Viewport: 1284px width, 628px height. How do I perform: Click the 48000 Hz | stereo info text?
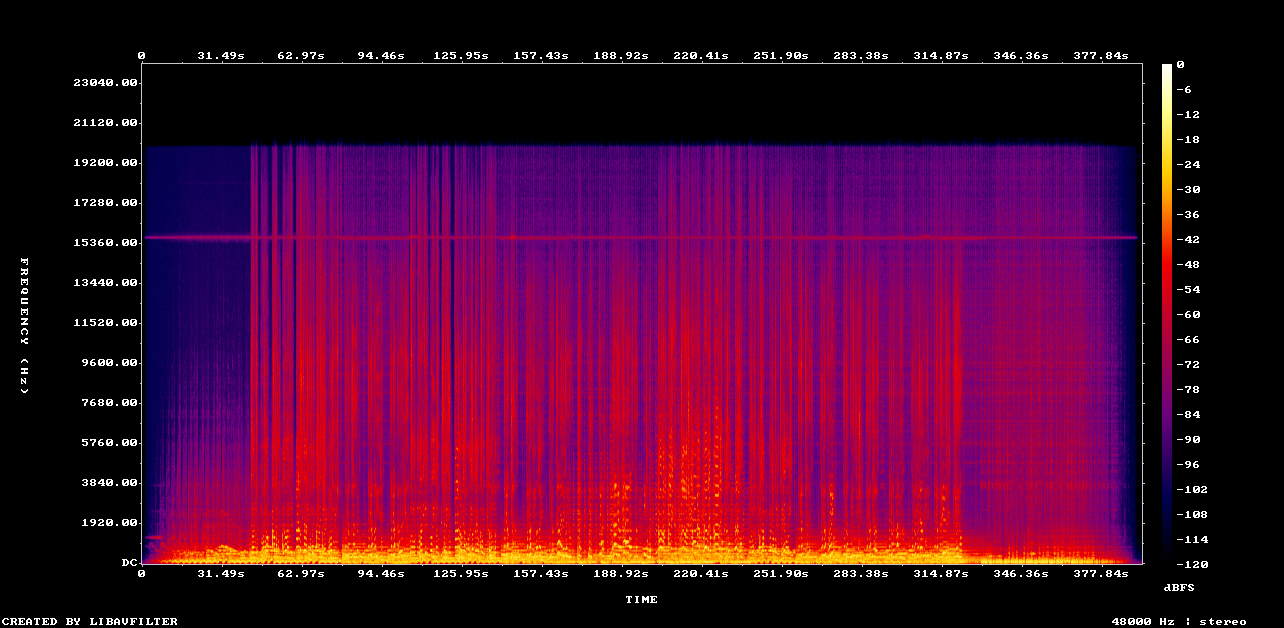(1179, 622)
